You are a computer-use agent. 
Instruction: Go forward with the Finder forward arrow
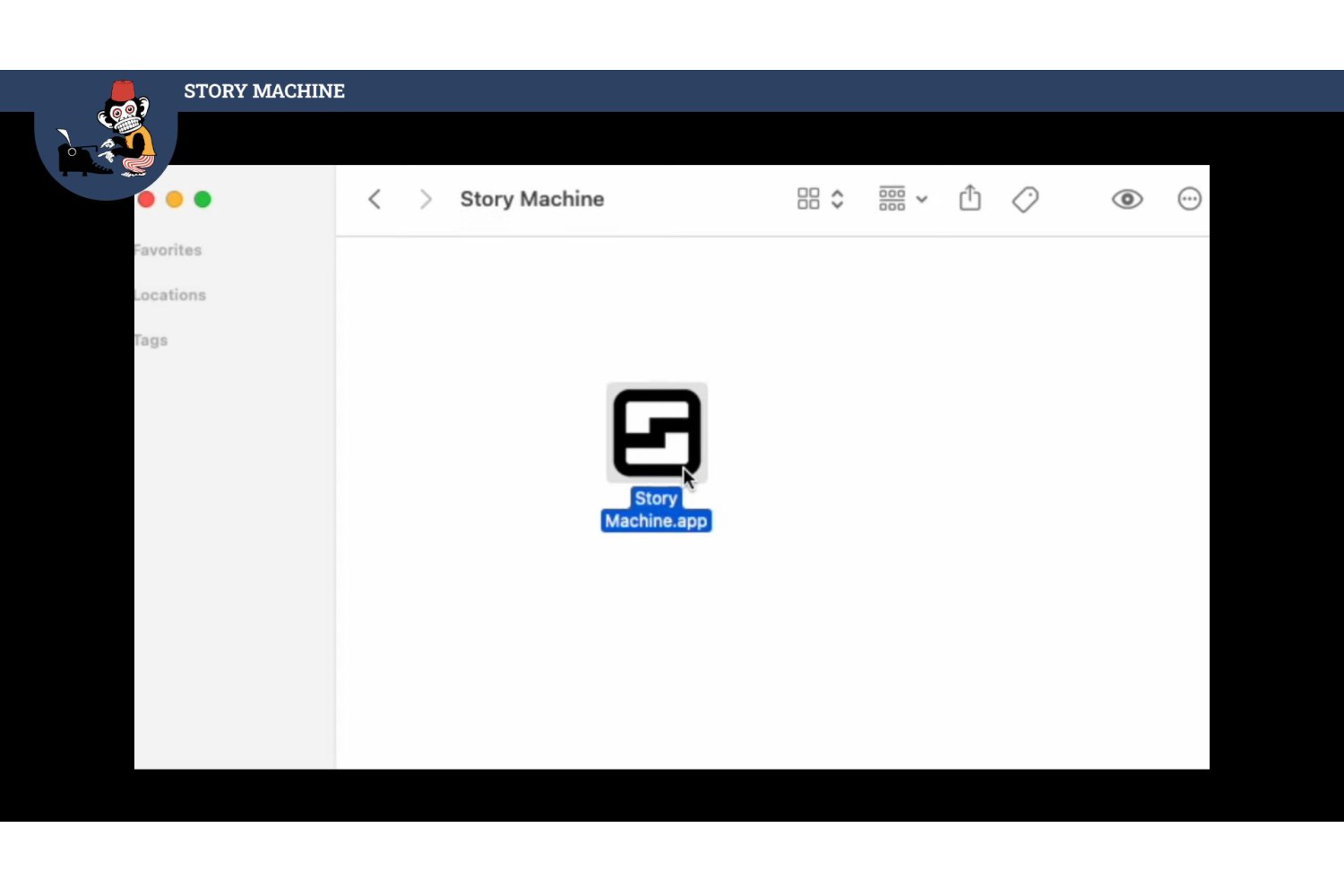click(426, 199)
